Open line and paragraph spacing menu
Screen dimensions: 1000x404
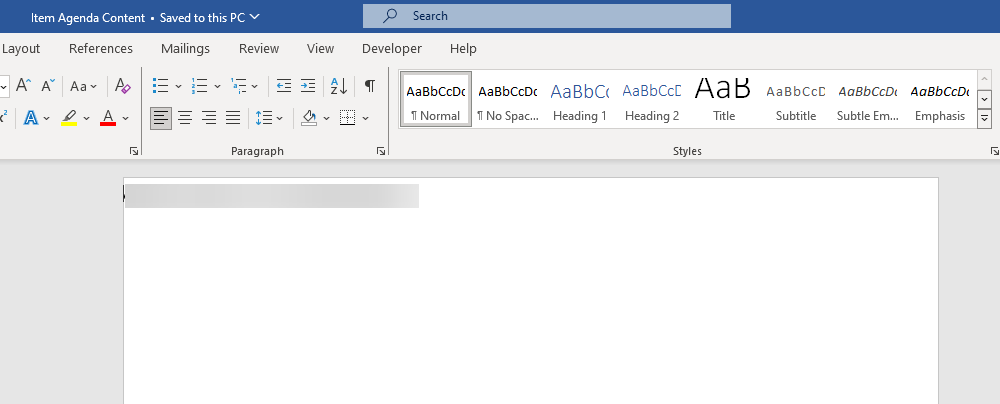tap(268, 118)
